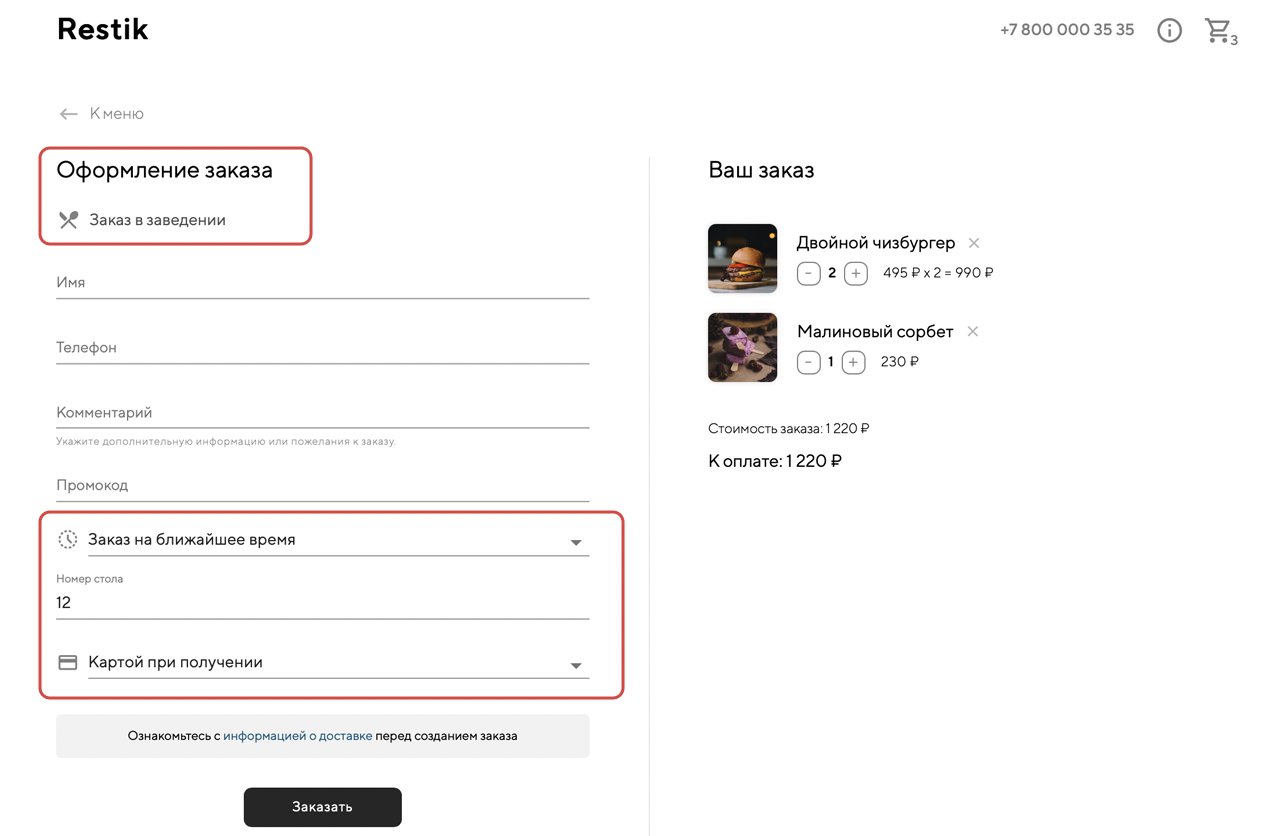
Task: Open the shopping cart icon
Action: 1218,31
